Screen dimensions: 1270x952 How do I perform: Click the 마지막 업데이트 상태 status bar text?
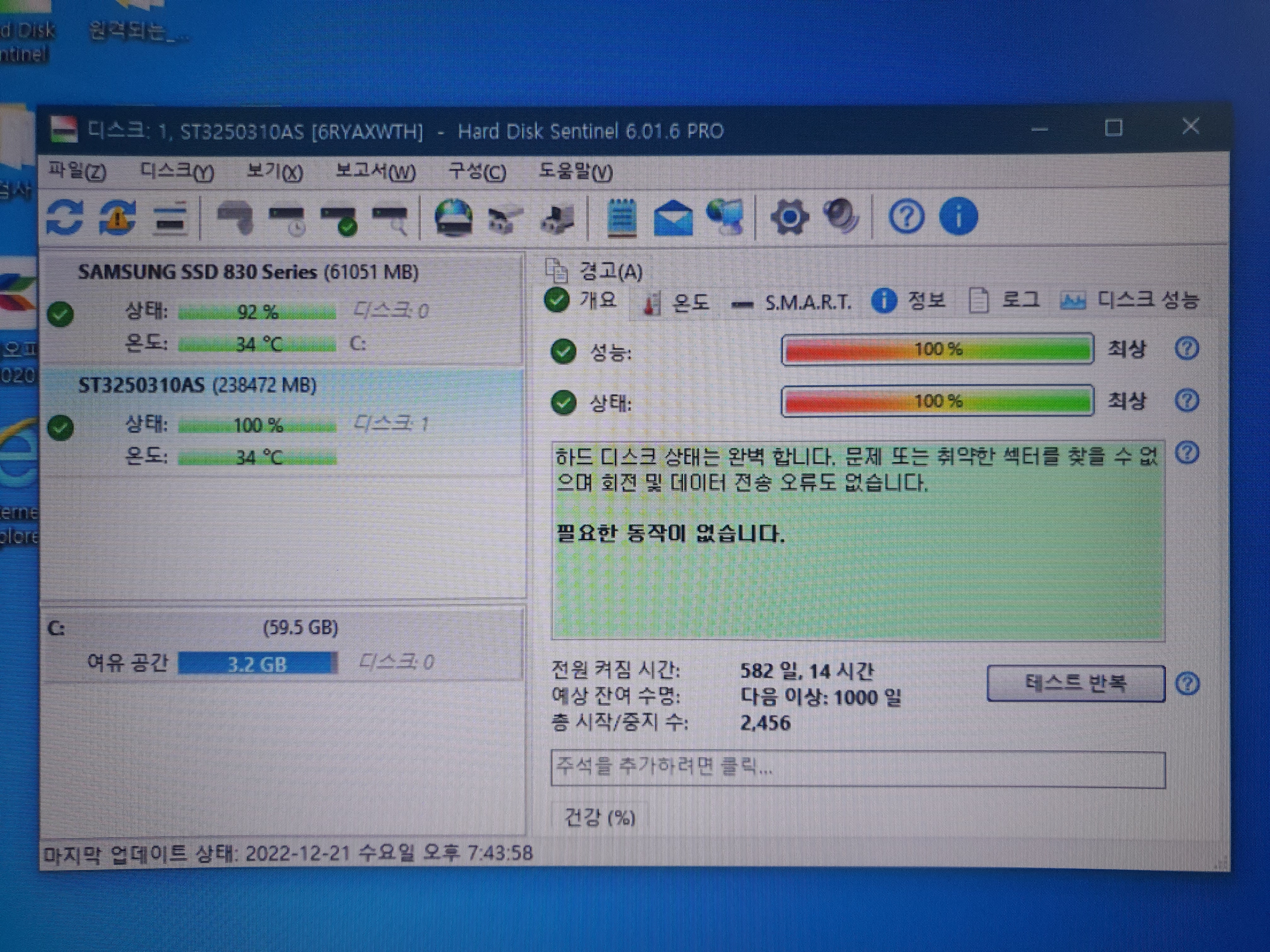[288, 853]
